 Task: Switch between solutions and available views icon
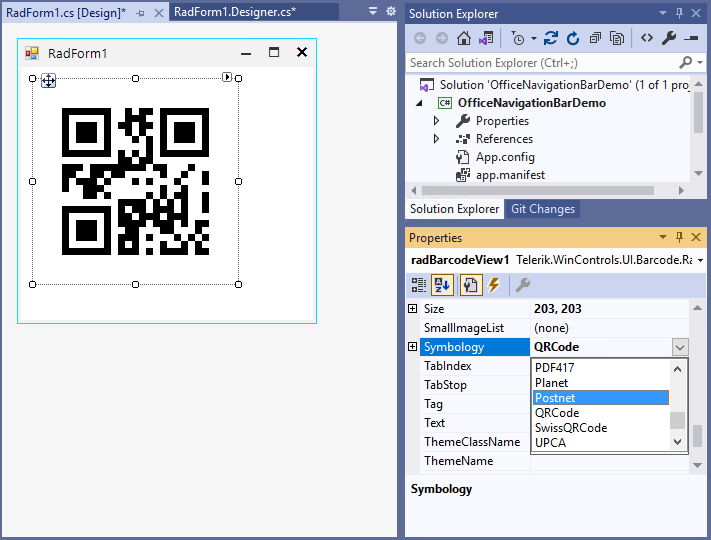486,39
